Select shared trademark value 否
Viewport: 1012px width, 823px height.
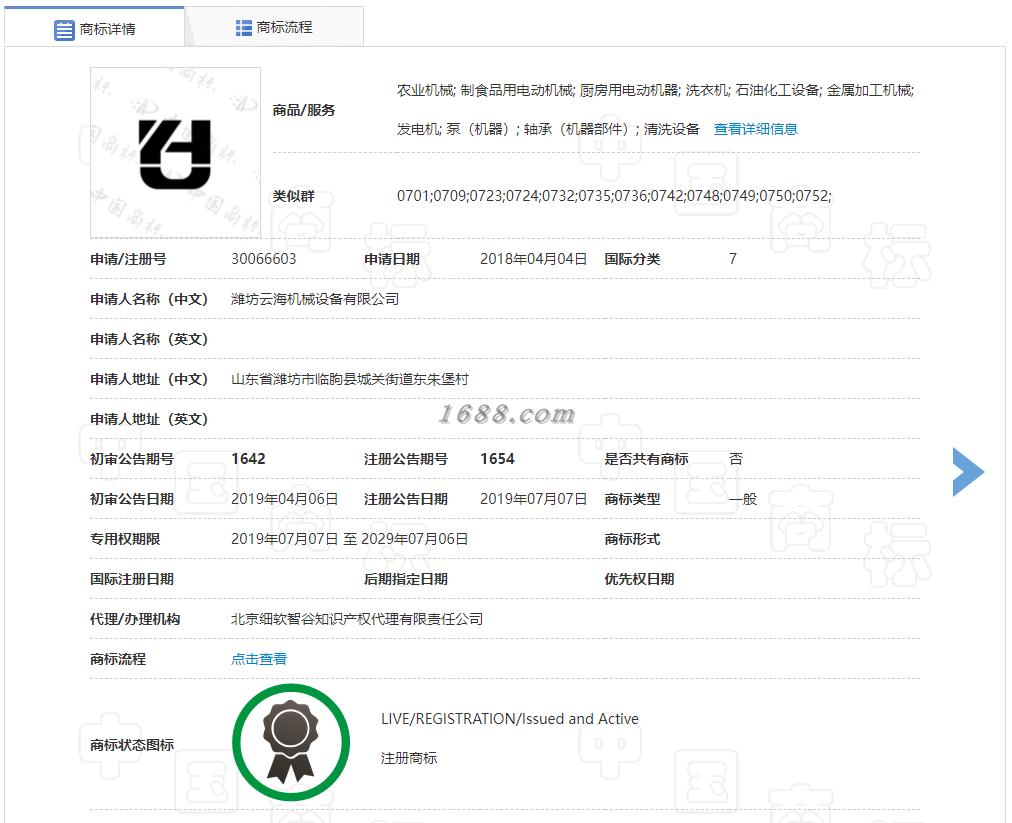(736, 459)
